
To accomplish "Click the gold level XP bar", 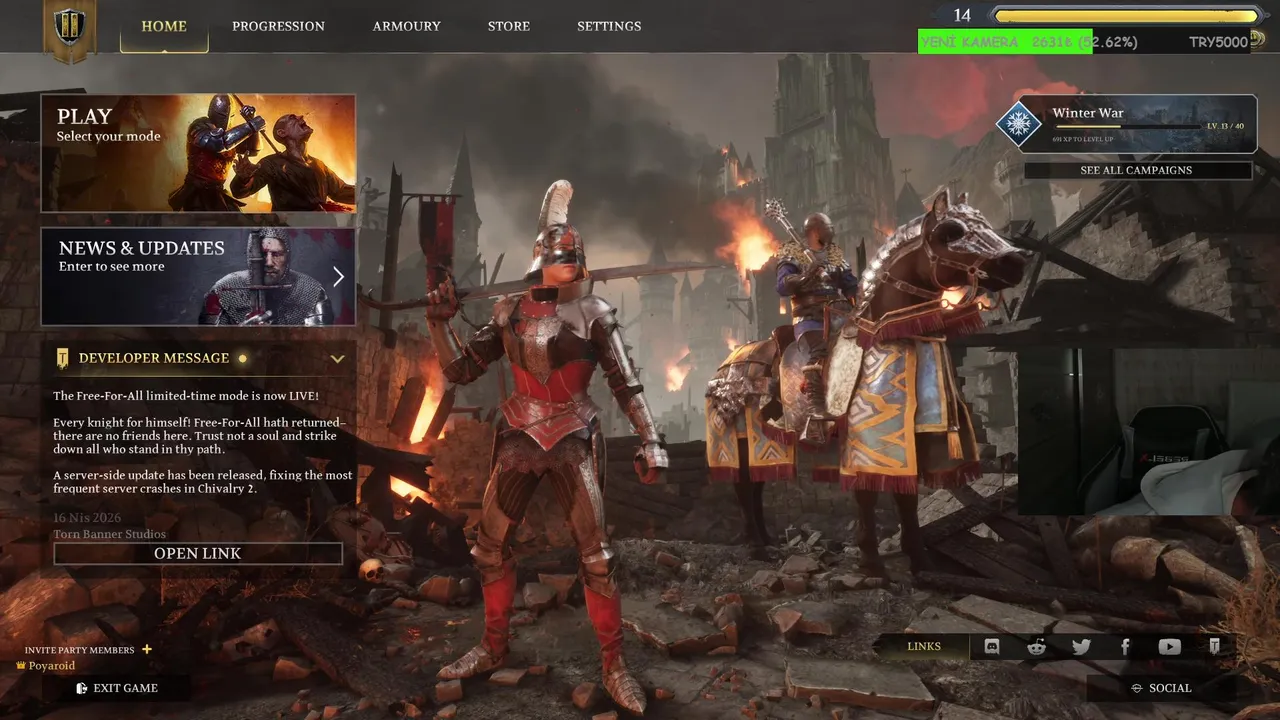I will (x=1126, y=16).
